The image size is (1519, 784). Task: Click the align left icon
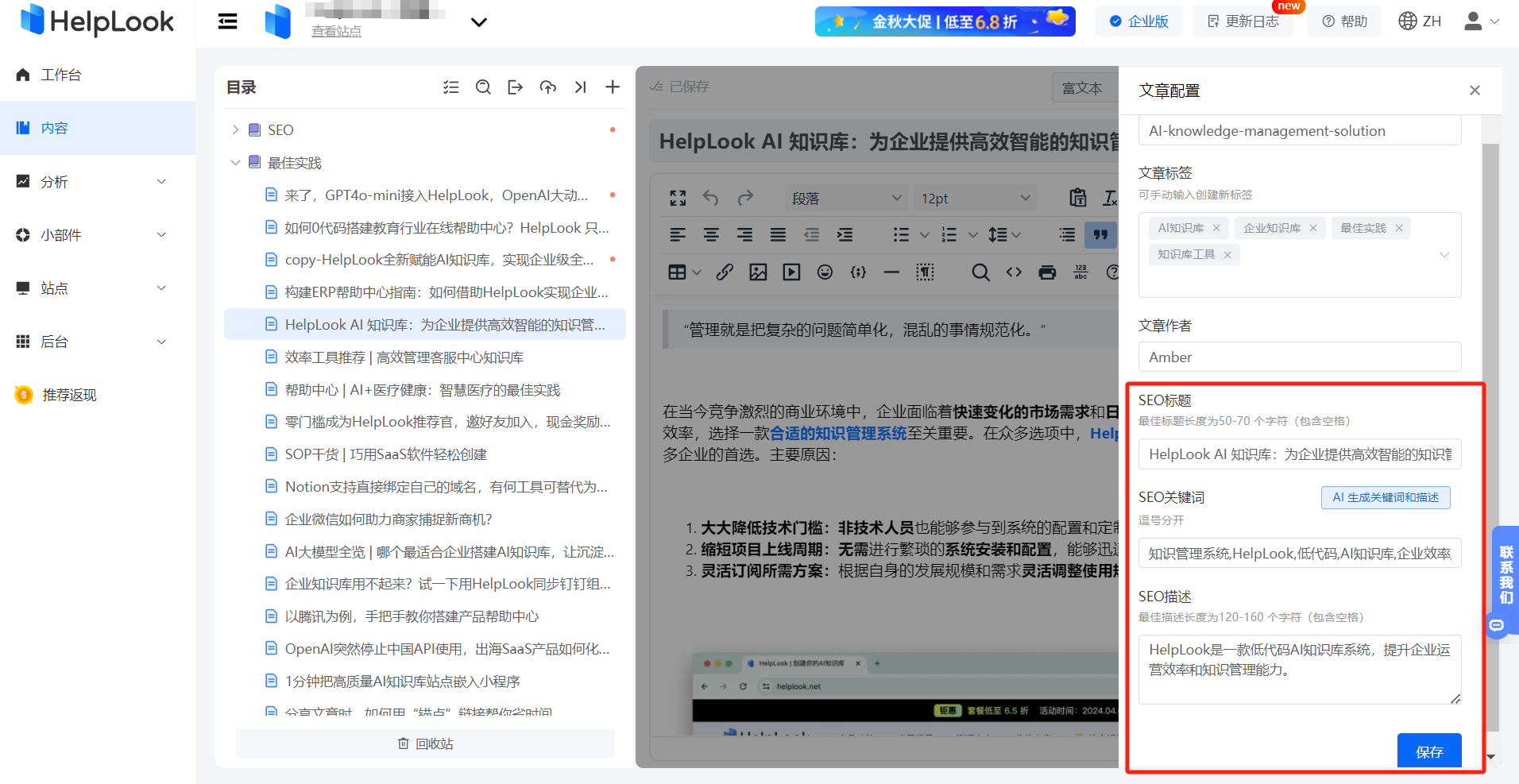tap(678, 234)
